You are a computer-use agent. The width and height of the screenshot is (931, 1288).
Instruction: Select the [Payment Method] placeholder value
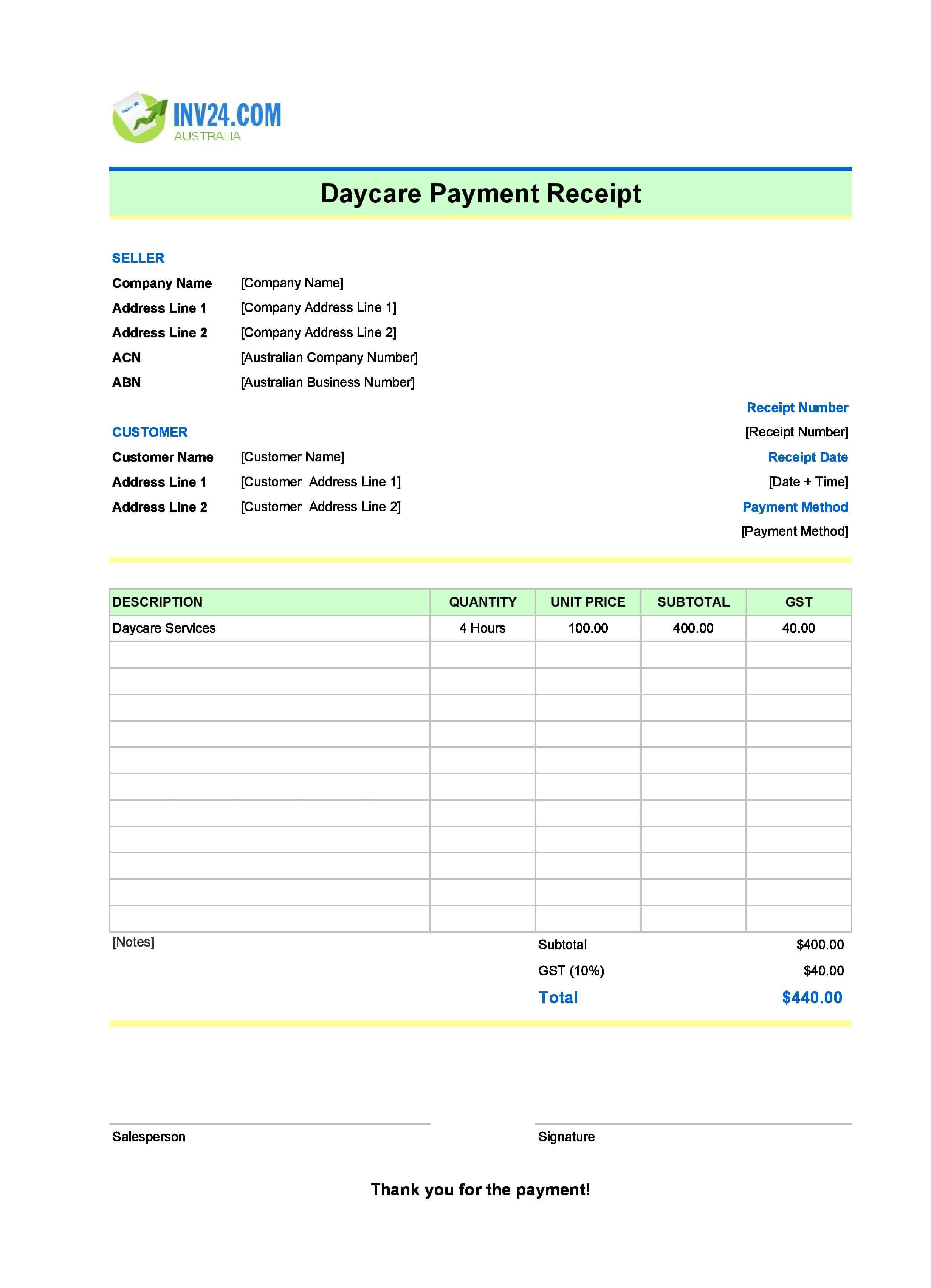tap(794, 532)
